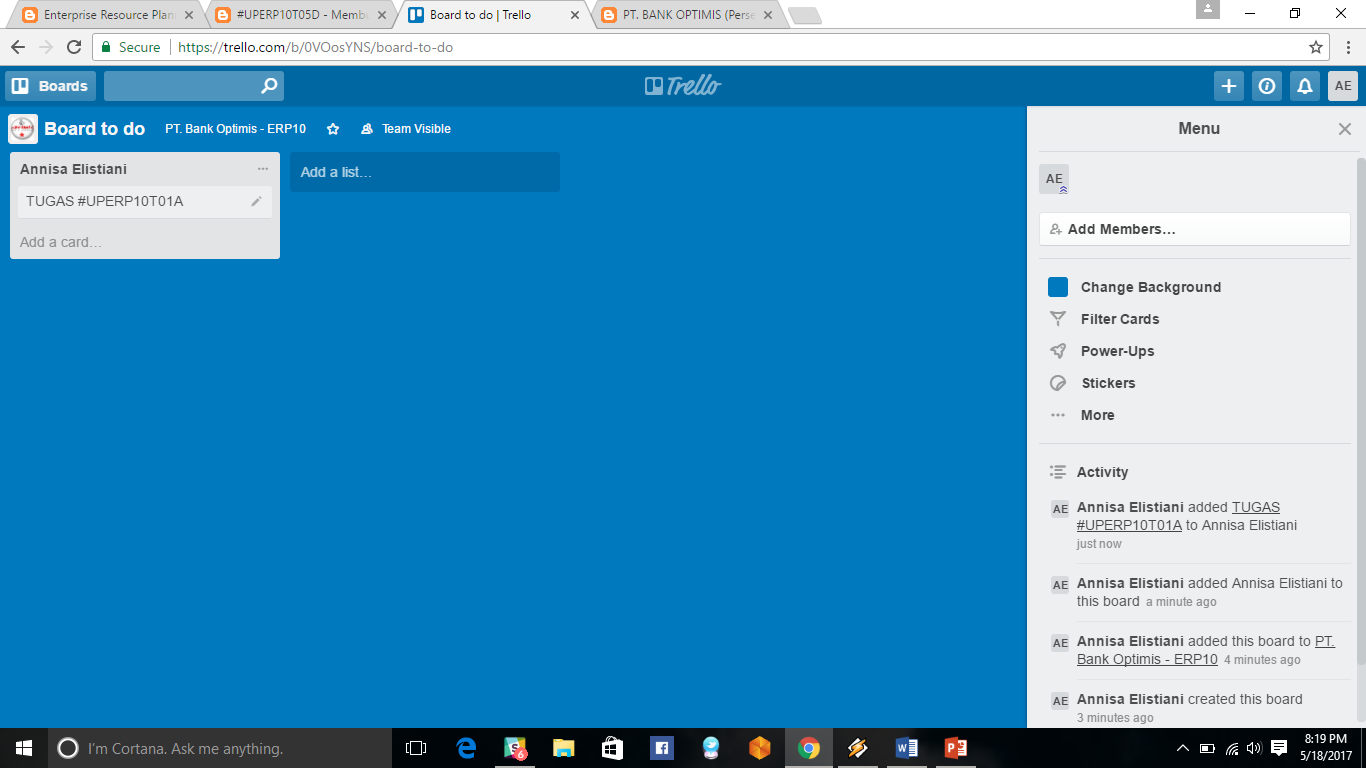
Task: Open volume control in system tray
Action: point(1255,748)
